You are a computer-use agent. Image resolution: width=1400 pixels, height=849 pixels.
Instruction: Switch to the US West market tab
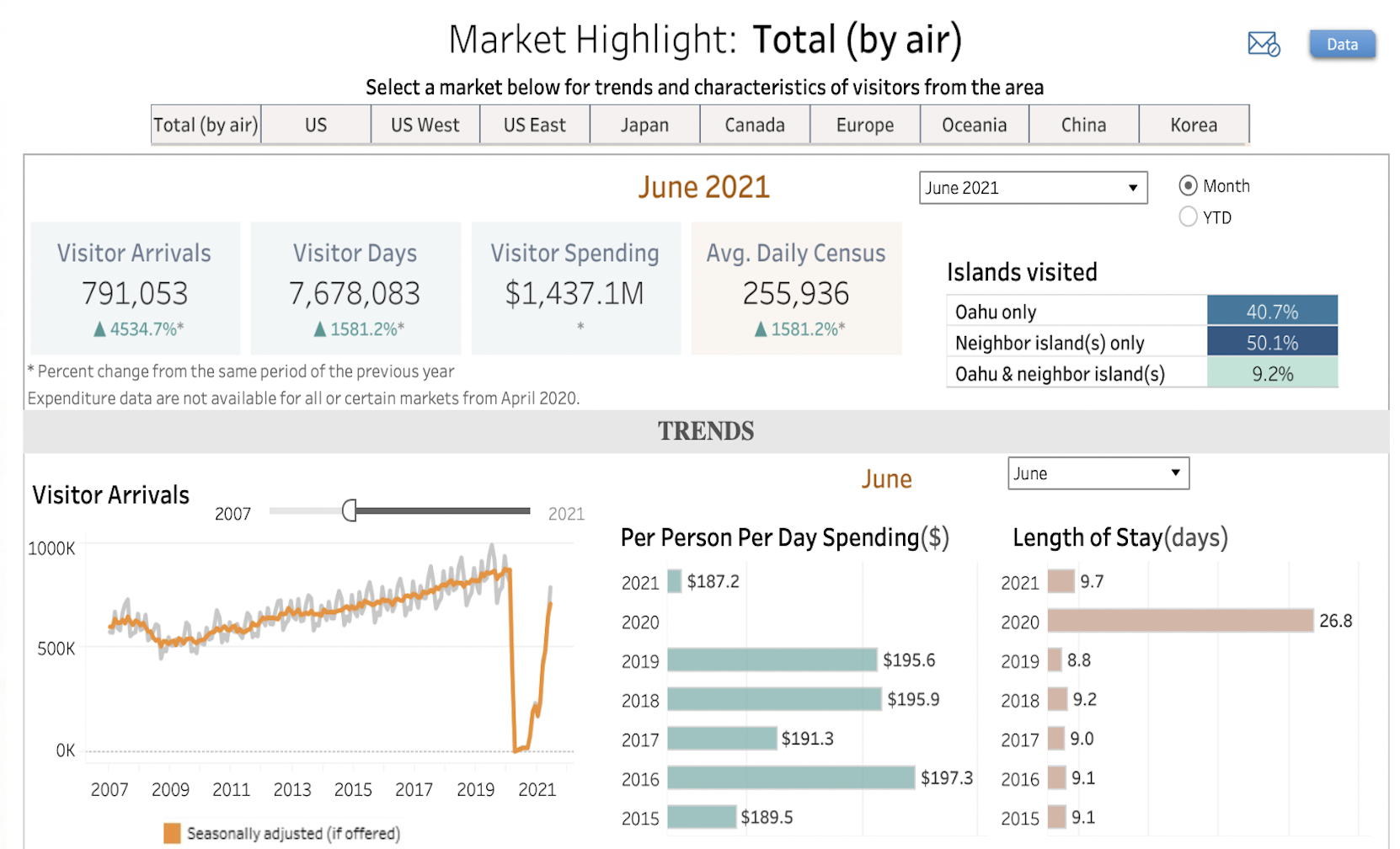[x=425, y=125]
